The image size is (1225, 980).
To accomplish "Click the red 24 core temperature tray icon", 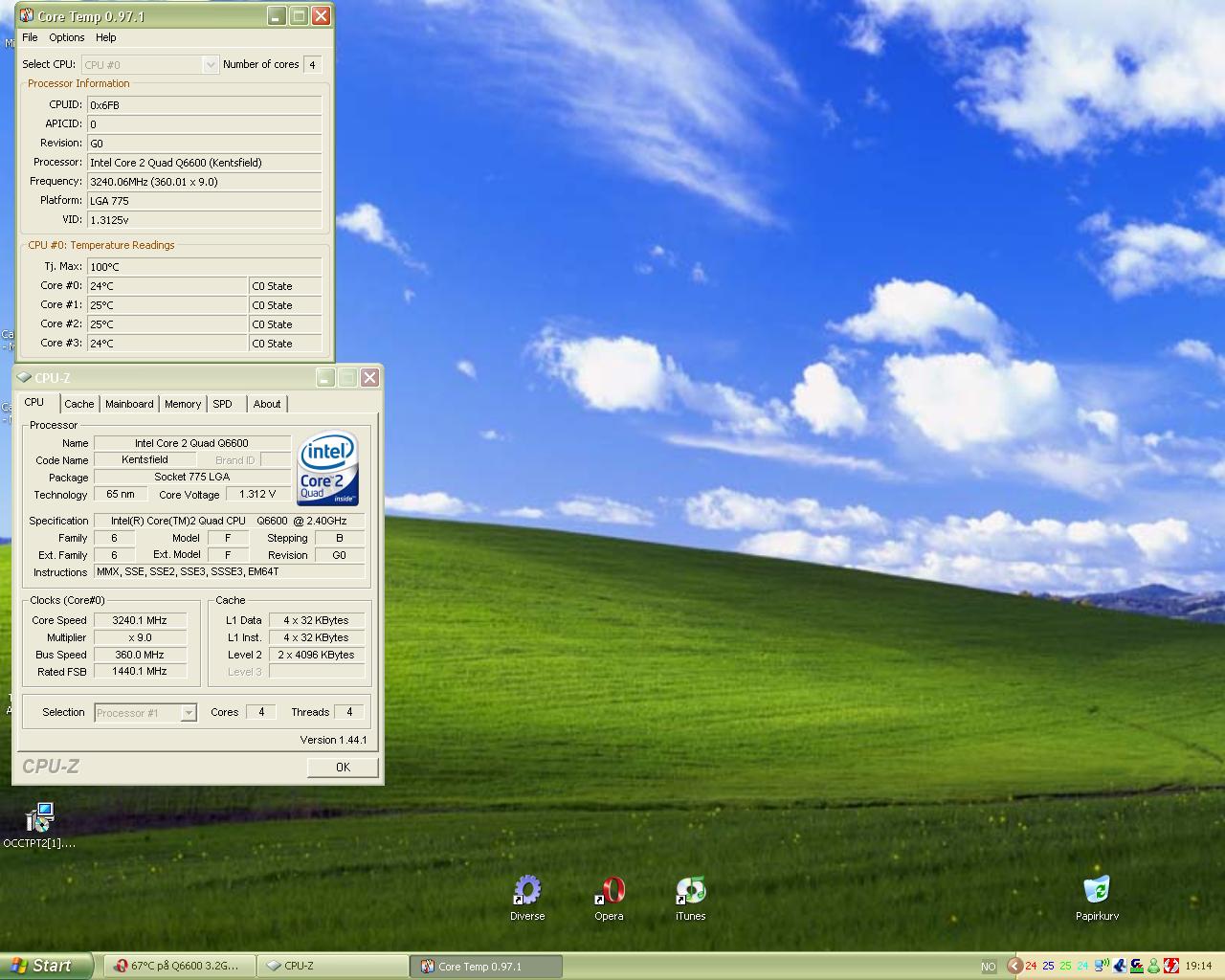I will (x=1031, y=966).
